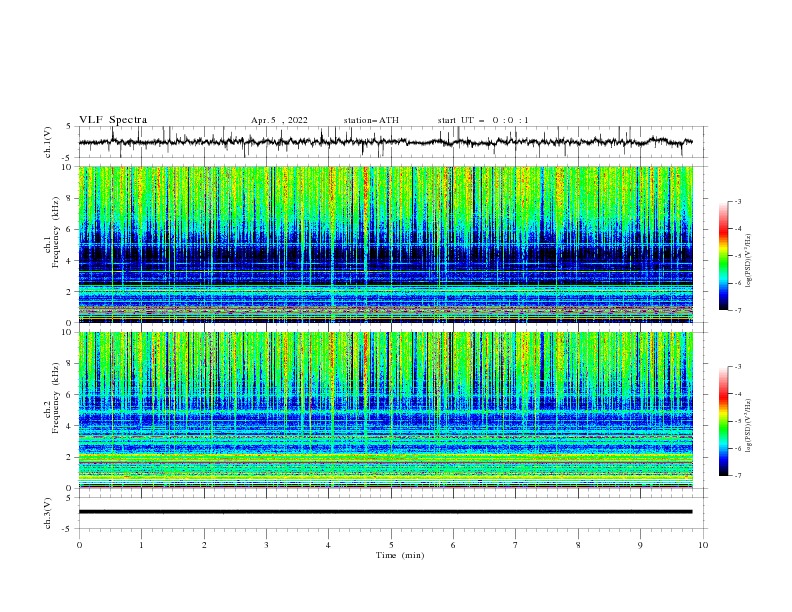Click the "-7" tick on ch.2 color bar
This screenshot has width=792, height=612.
pos(738,475)
